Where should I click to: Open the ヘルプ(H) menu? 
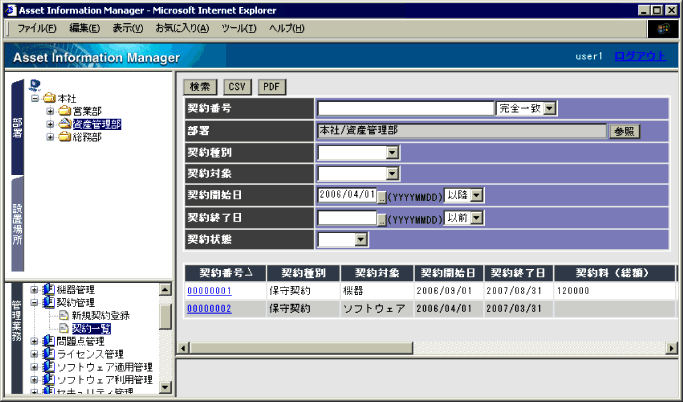(x=287, y=28)
